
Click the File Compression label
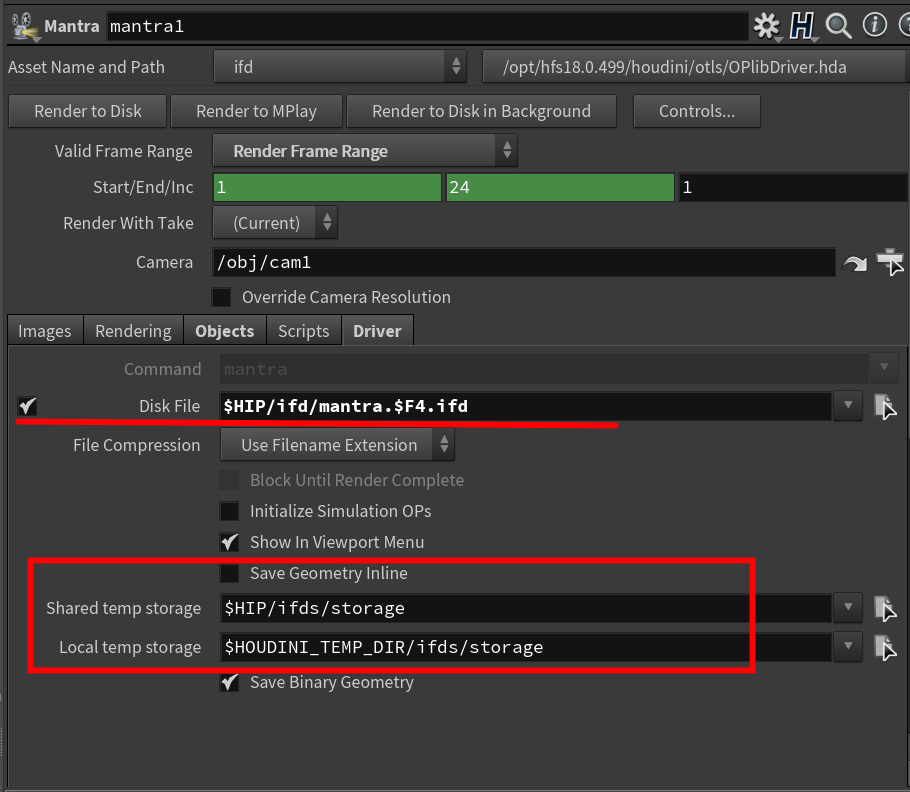pyautogui.click(x=137, y=445)
